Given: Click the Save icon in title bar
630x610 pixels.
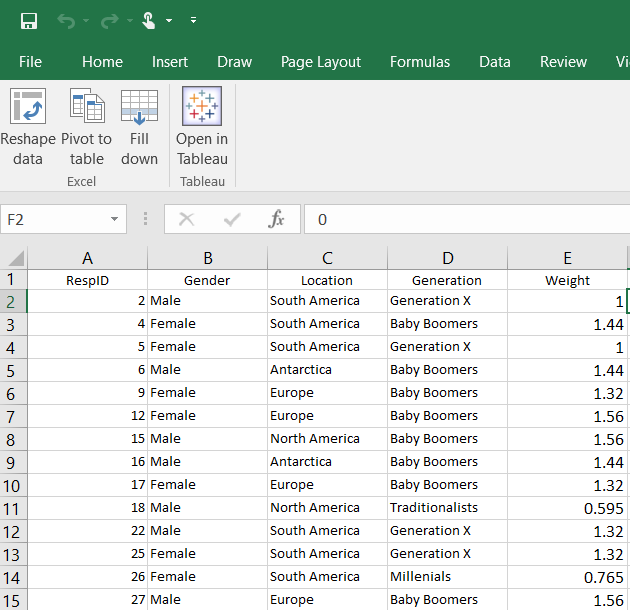Looking at the screenshot, I should point(29,21).
